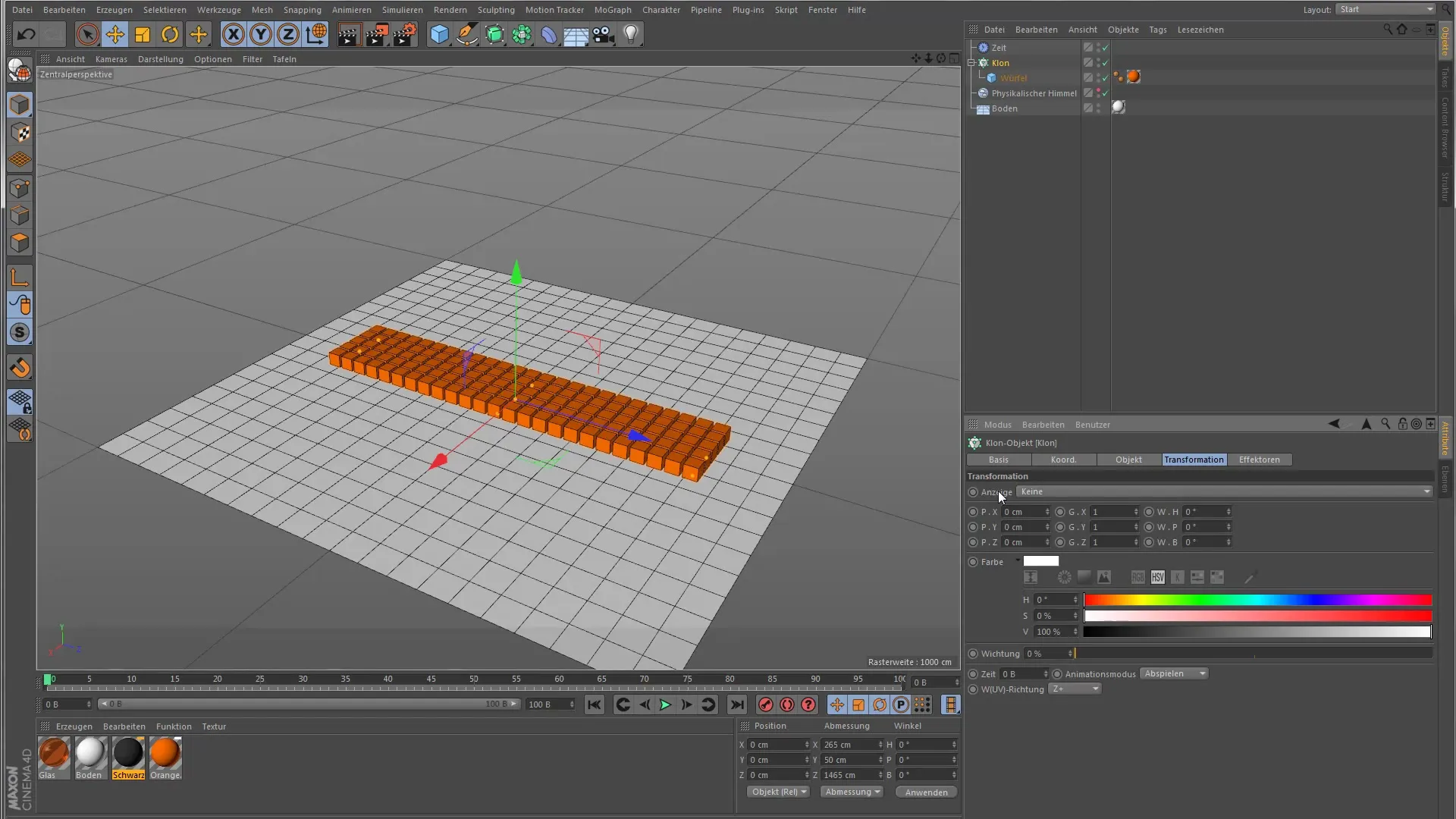Open the Animationsmodus dropdown
Viewport: 1456px width, 819px height.
(x=1173, y=673)
